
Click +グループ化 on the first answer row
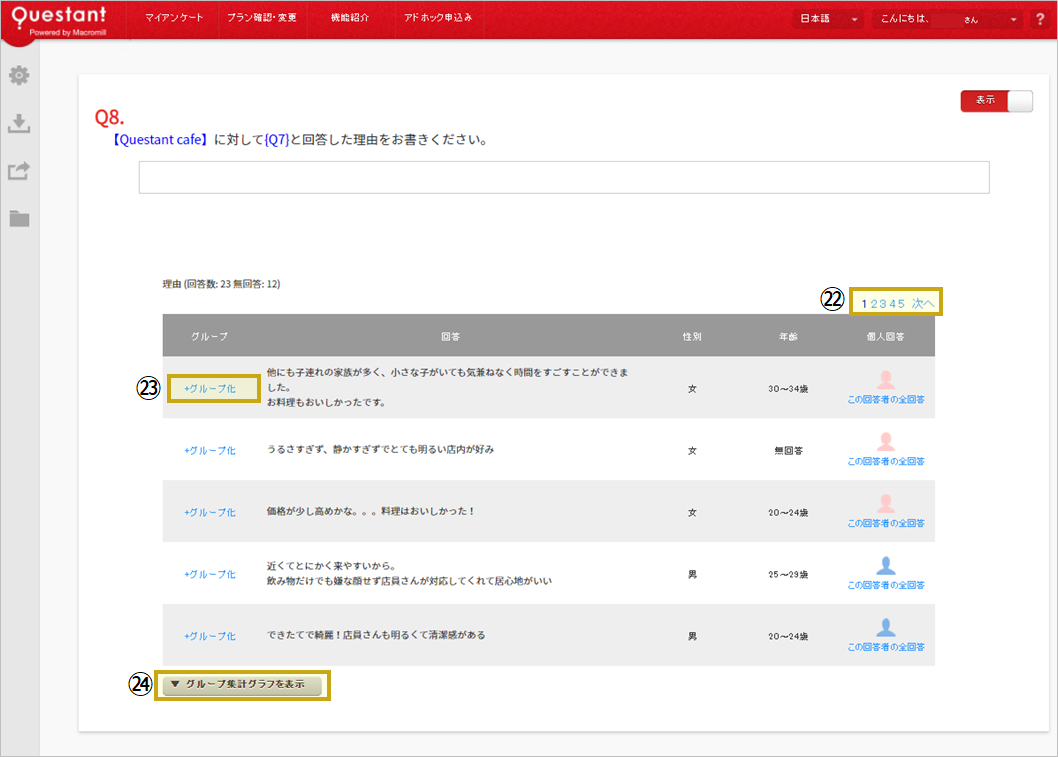(212, 389)
